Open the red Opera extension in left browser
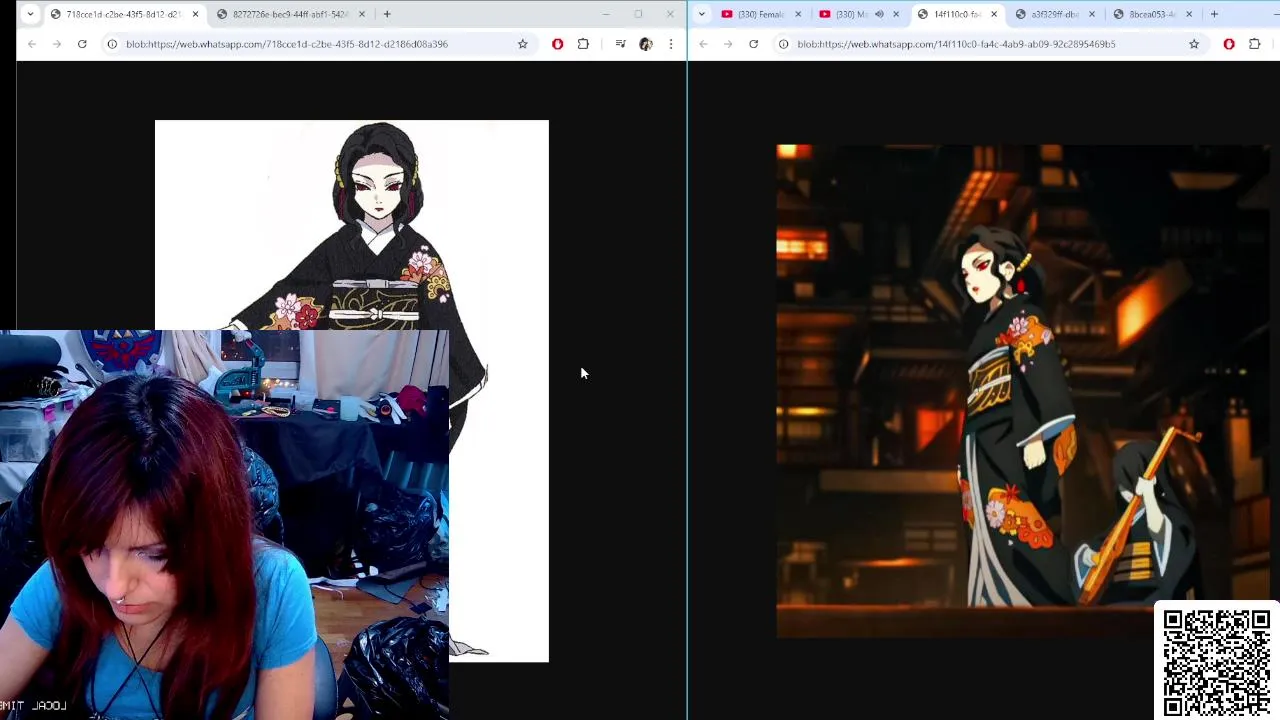 click(x=557, y=44)
